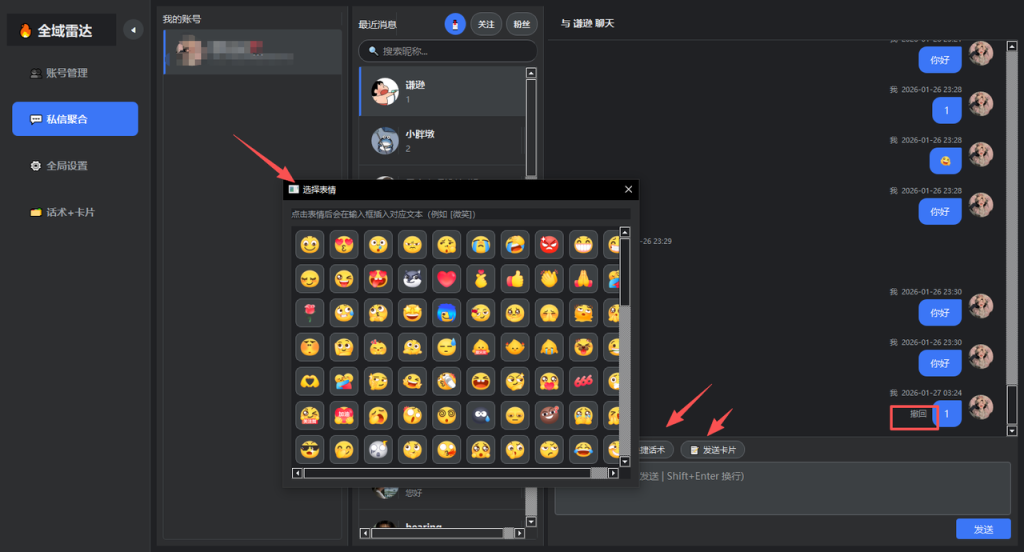Viewport: 1024px width, 552px height.
Task: Click the 发送卡片 button
Action: pos(713,450)
